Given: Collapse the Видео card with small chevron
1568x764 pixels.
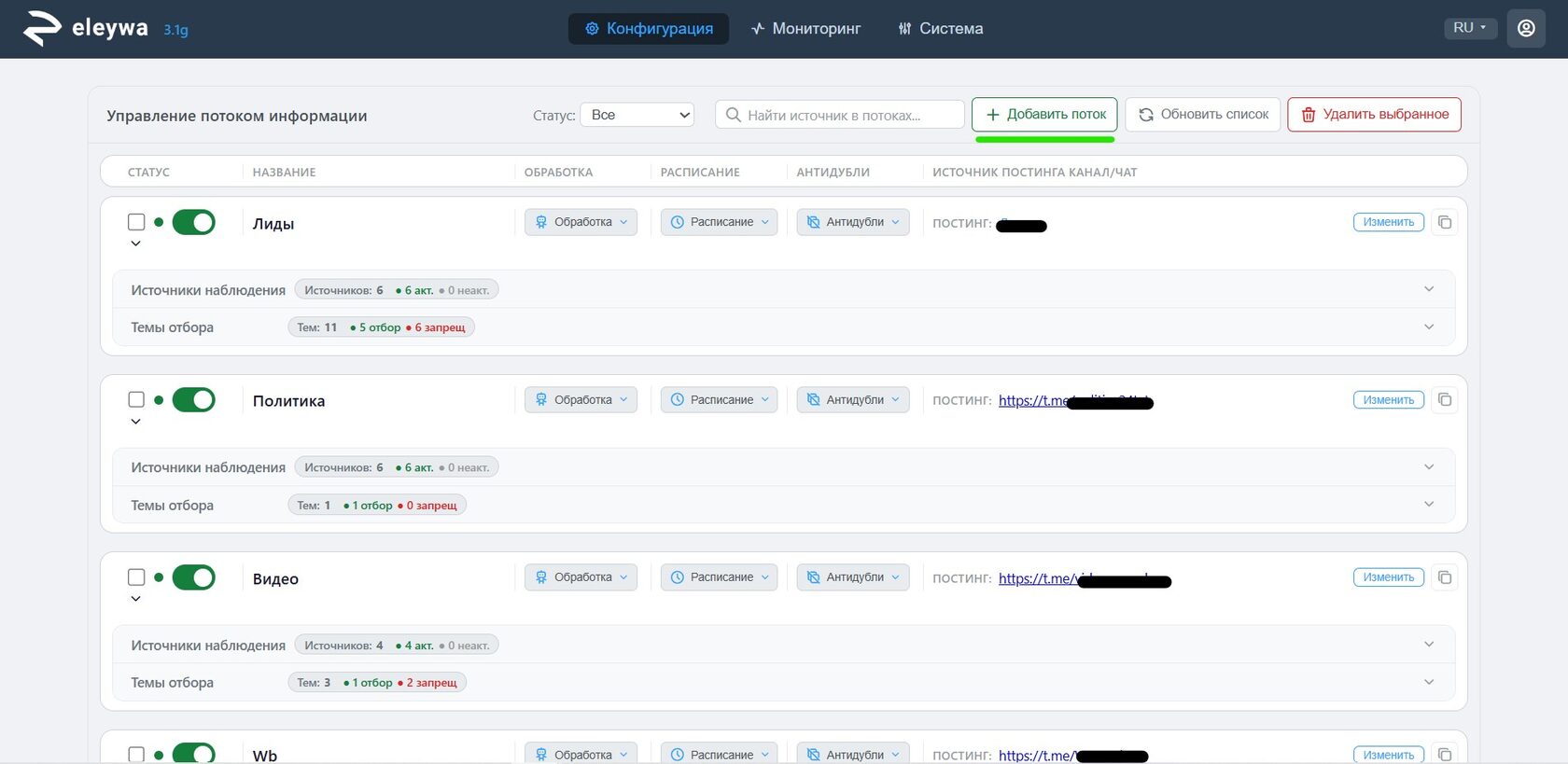Looking at the screenshot, I should 136,599.
